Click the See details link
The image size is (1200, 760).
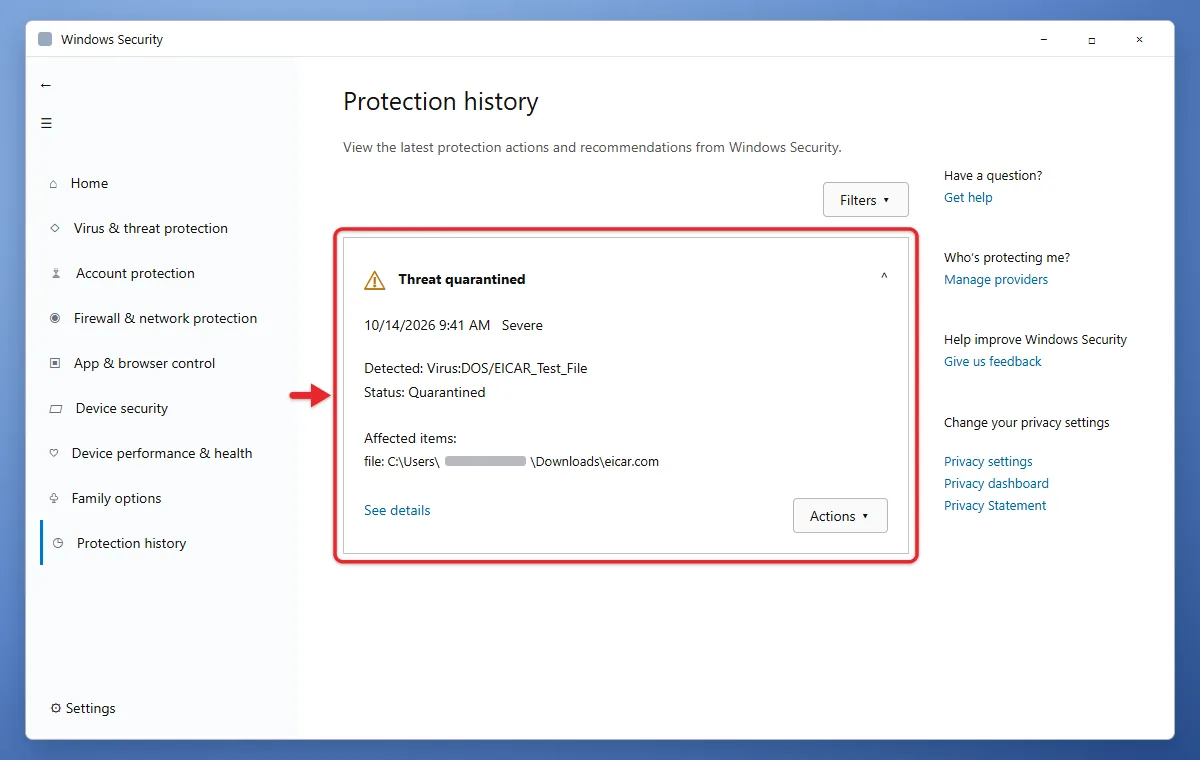coord(397,510)
